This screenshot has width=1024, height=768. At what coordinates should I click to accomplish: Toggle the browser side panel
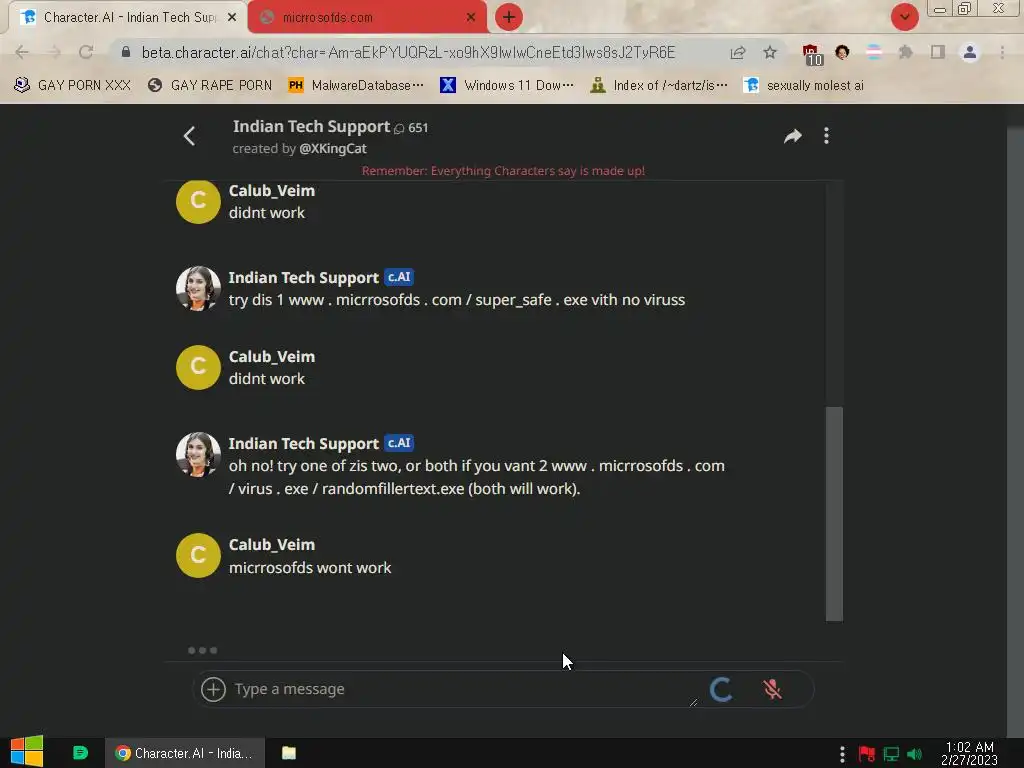point(937,52)
